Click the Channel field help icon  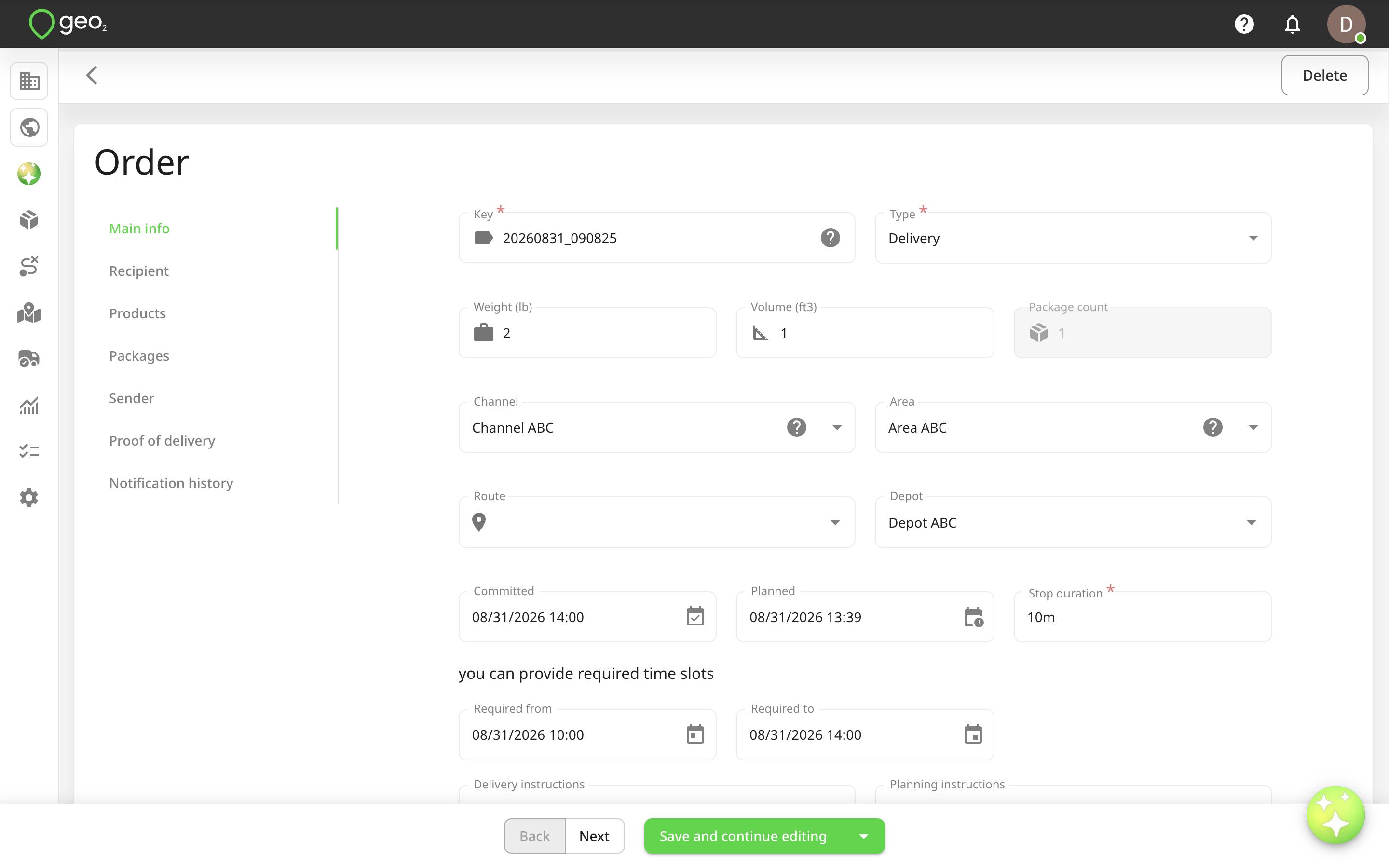[797, 427]
